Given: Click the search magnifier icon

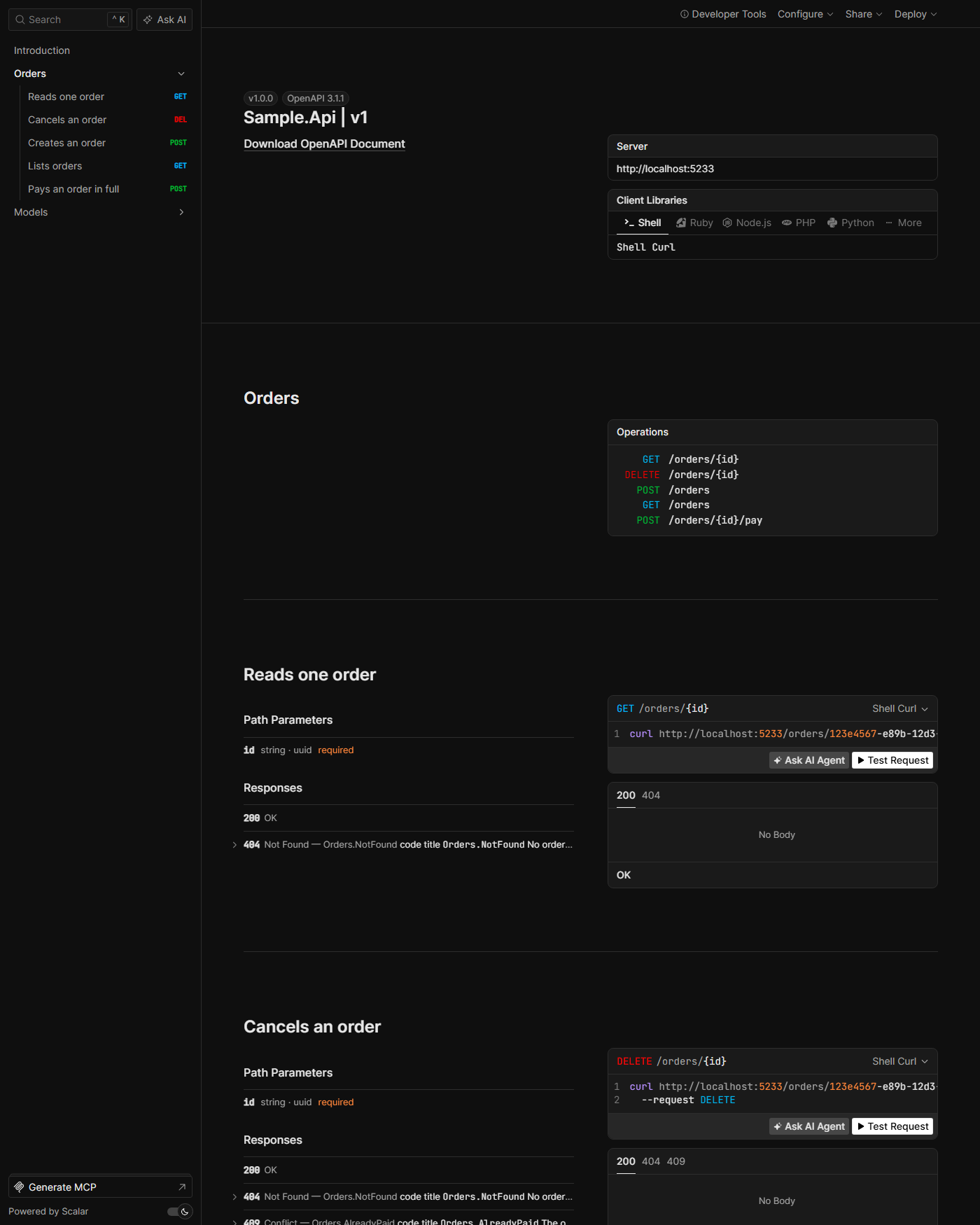Looking at the screenshot, I should pyautogui.click(x=20, y=20).
